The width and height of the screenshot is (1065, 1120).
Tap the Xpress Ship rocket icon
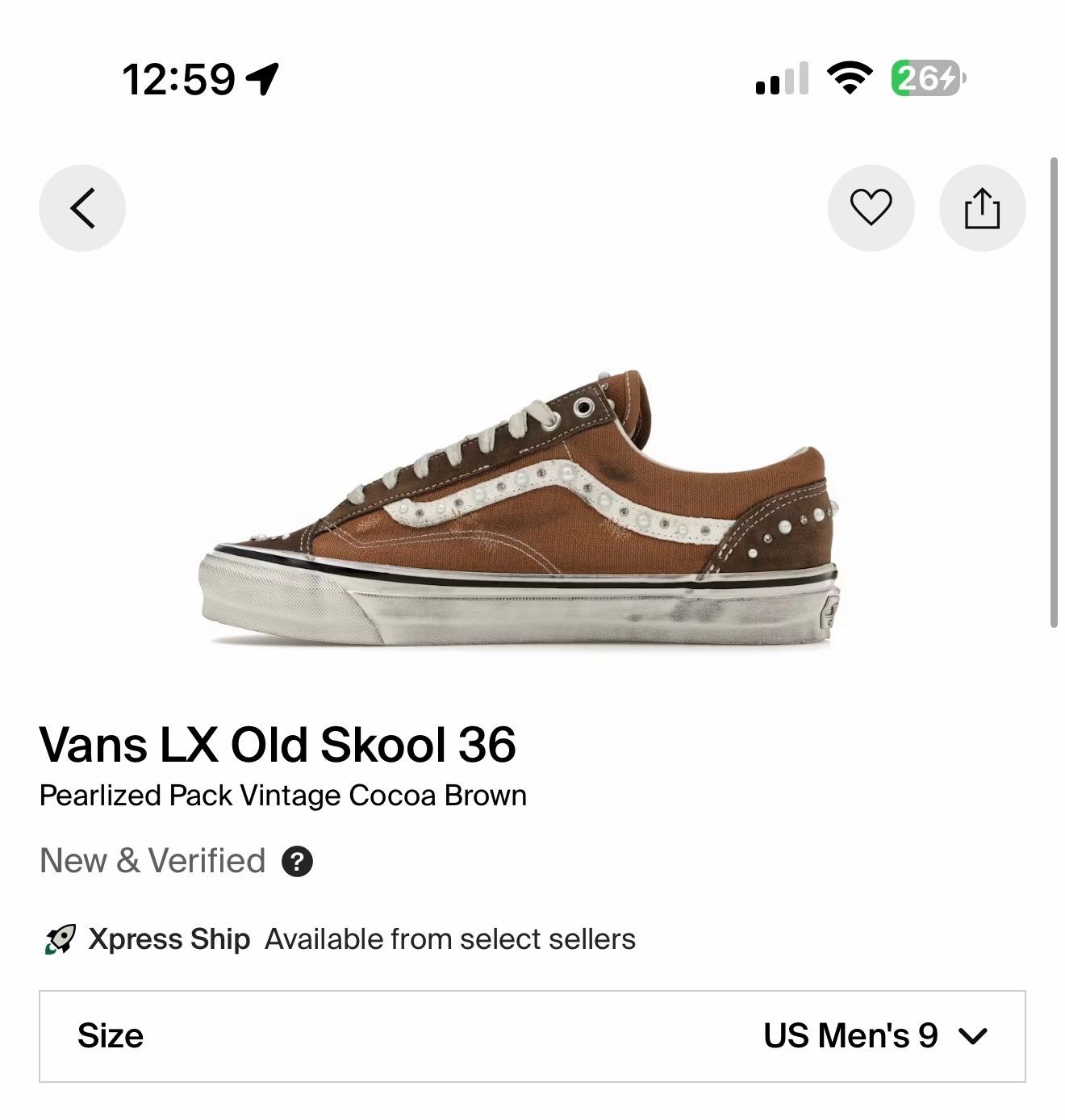pos(60,939)
